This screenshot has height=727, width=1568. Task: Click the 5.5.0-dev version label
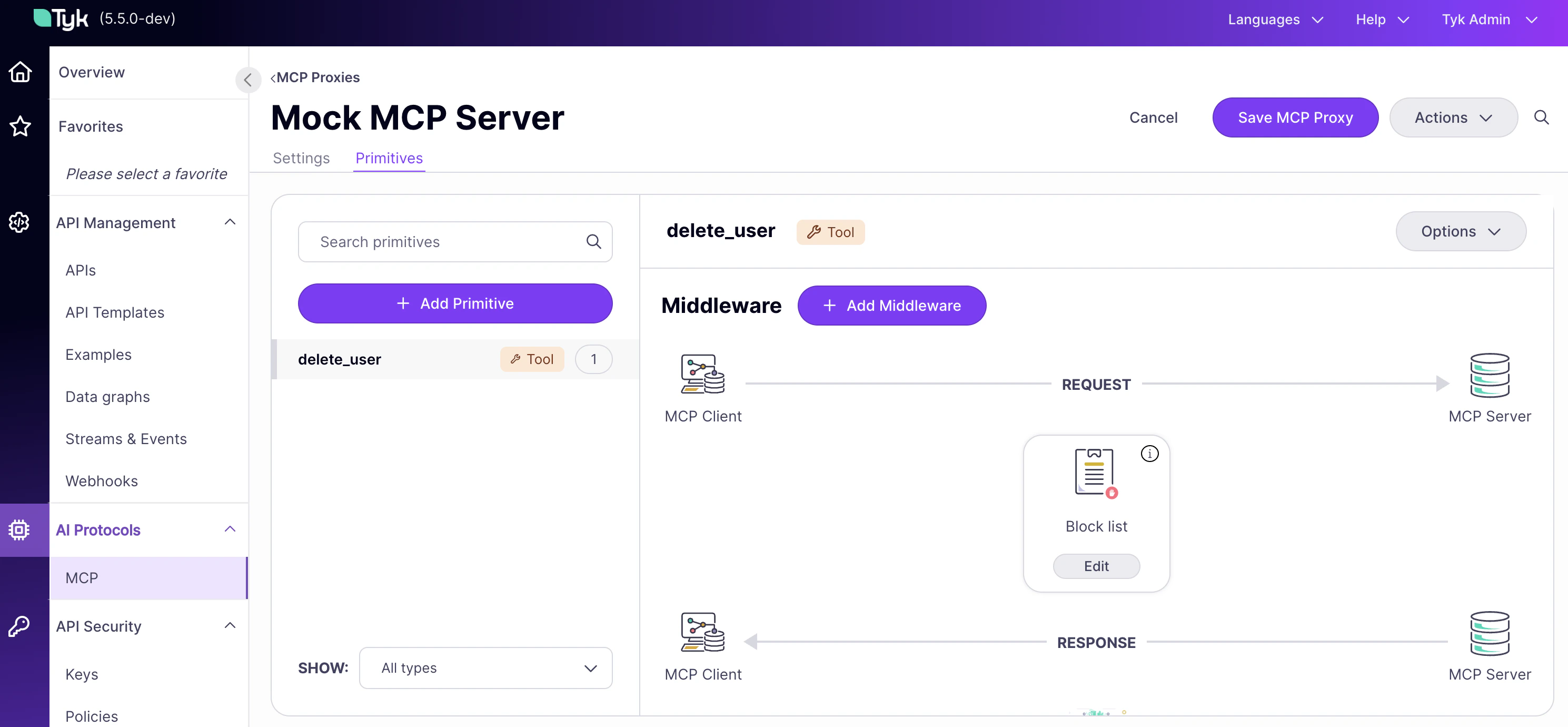point(137,19)
